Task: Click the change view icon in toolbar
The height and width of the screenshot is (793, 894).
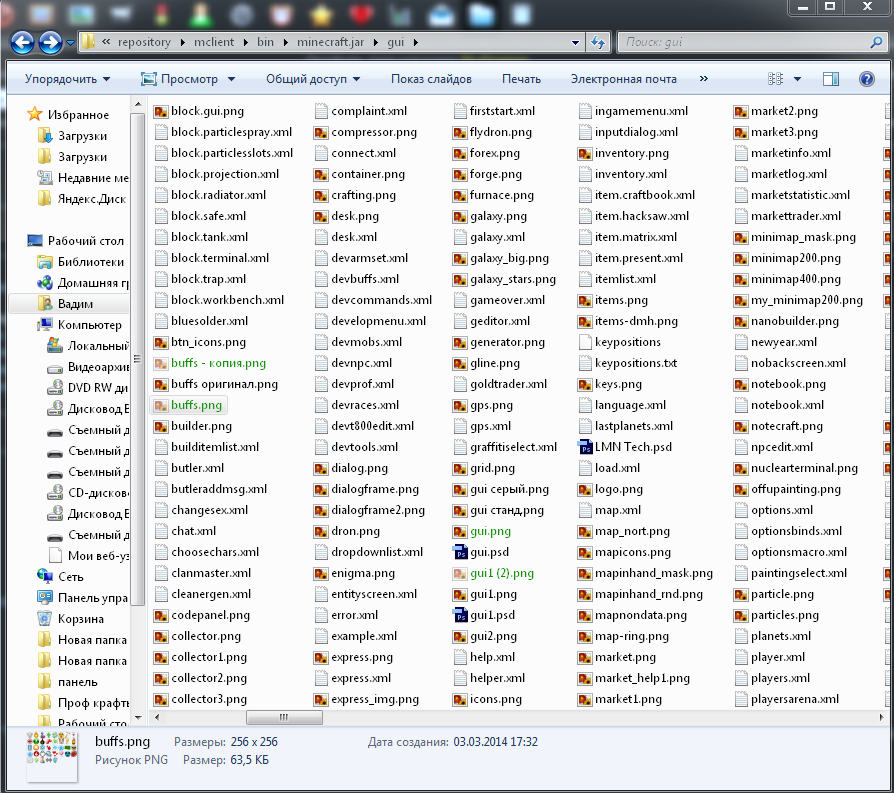Action: 776,79
